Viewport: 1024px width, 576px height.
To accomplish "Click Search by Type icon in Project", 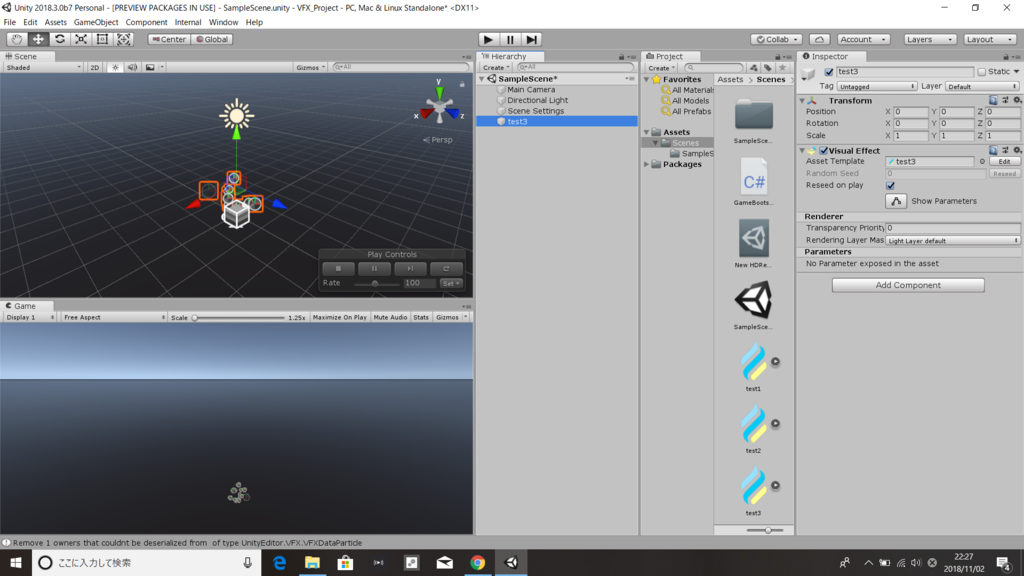I will [x=754, y=67].
